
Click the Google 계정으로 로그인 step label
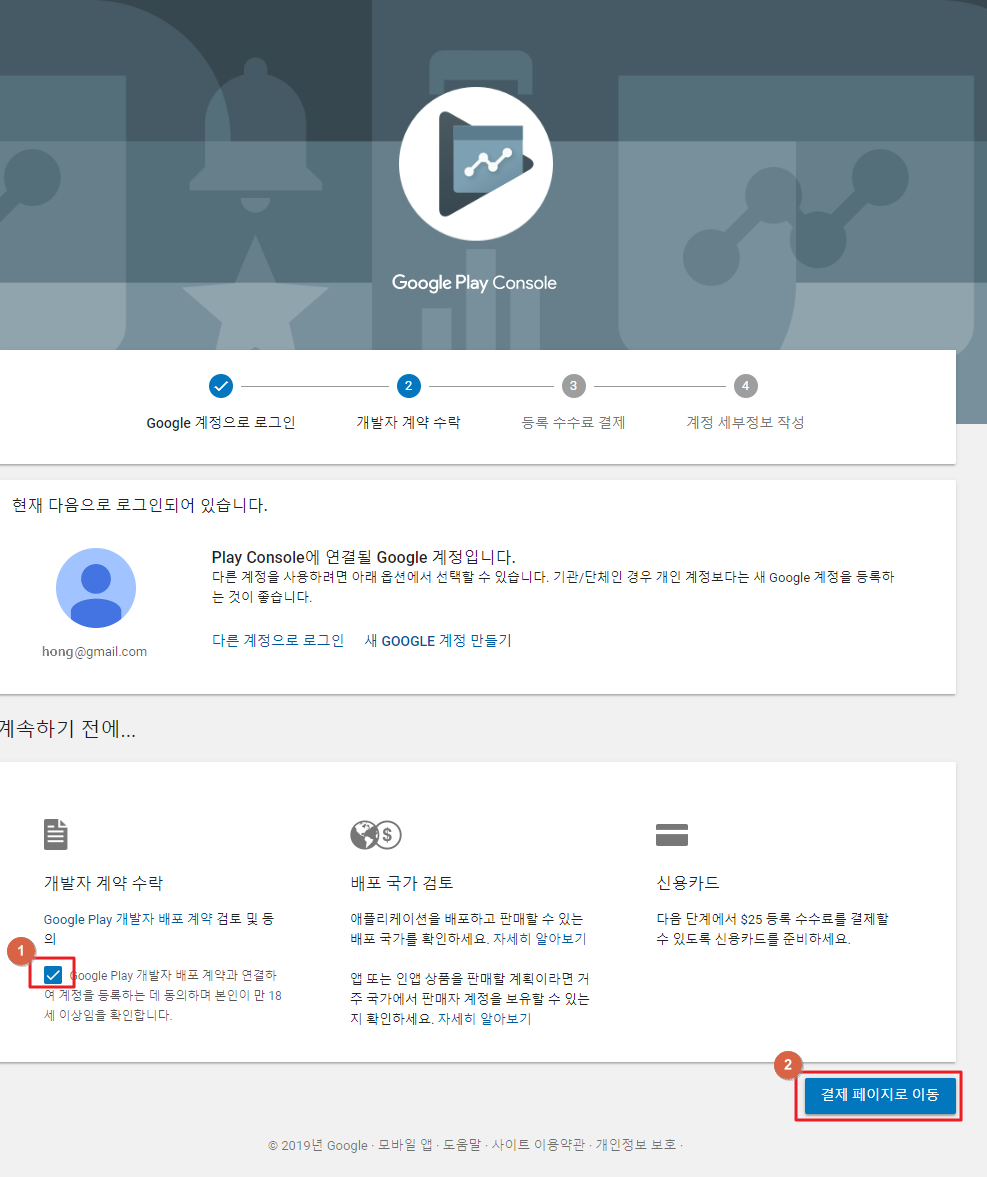coord(221,423)
